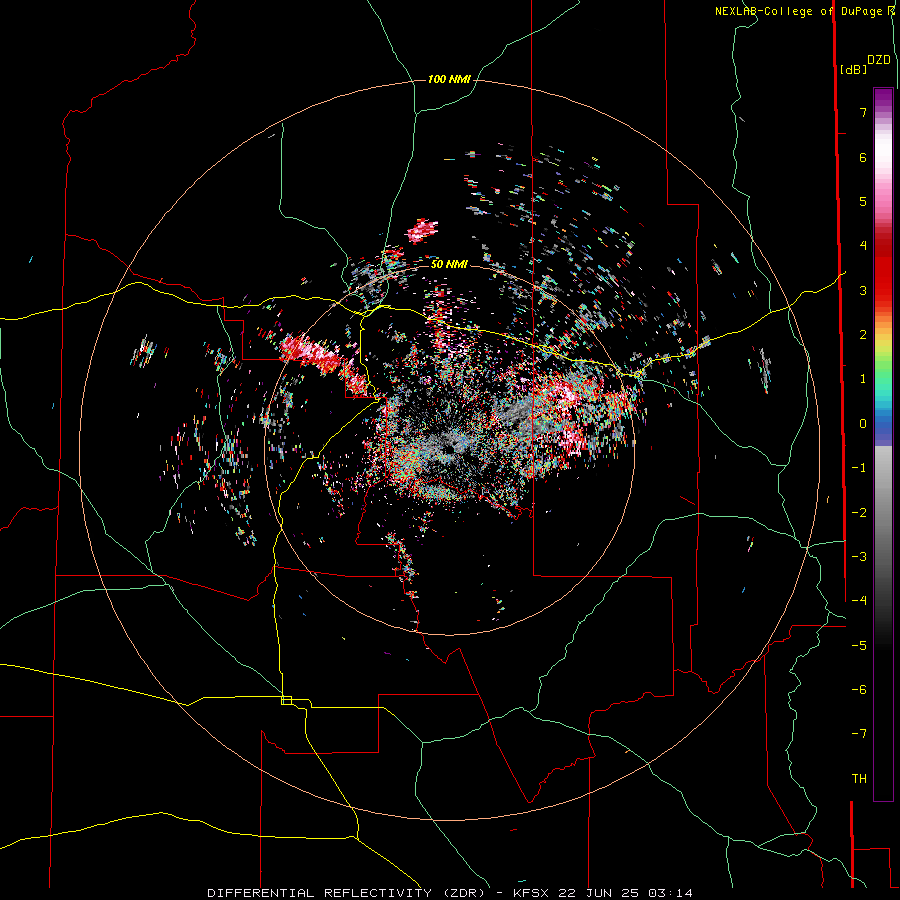Click the 50 NMI range ring label
The height and width of the screenshot is (900, 900).
449,264
